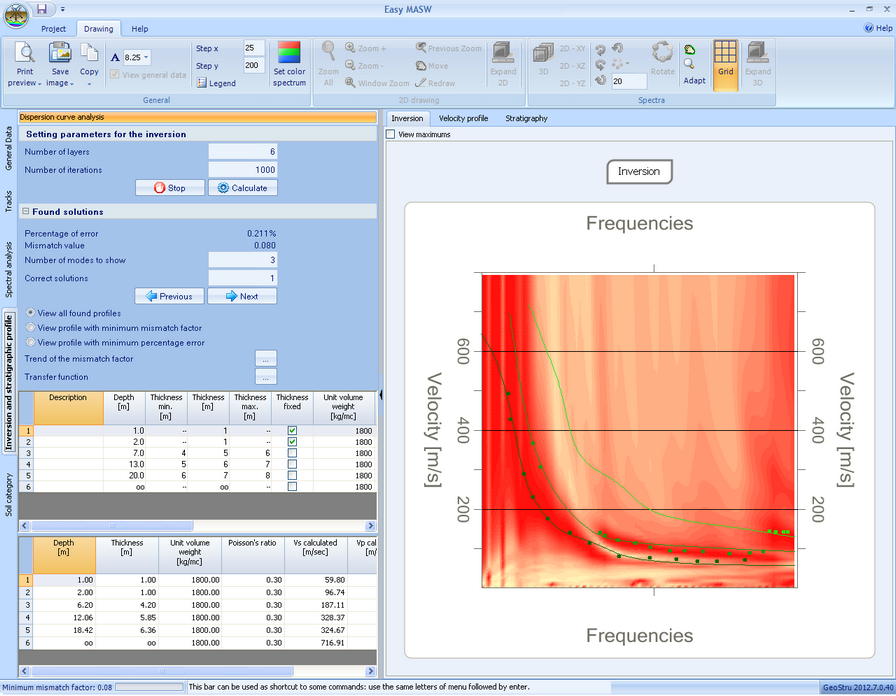Click the Legend icon
Screen dimensions: 896x696
(x=201, y=83)
